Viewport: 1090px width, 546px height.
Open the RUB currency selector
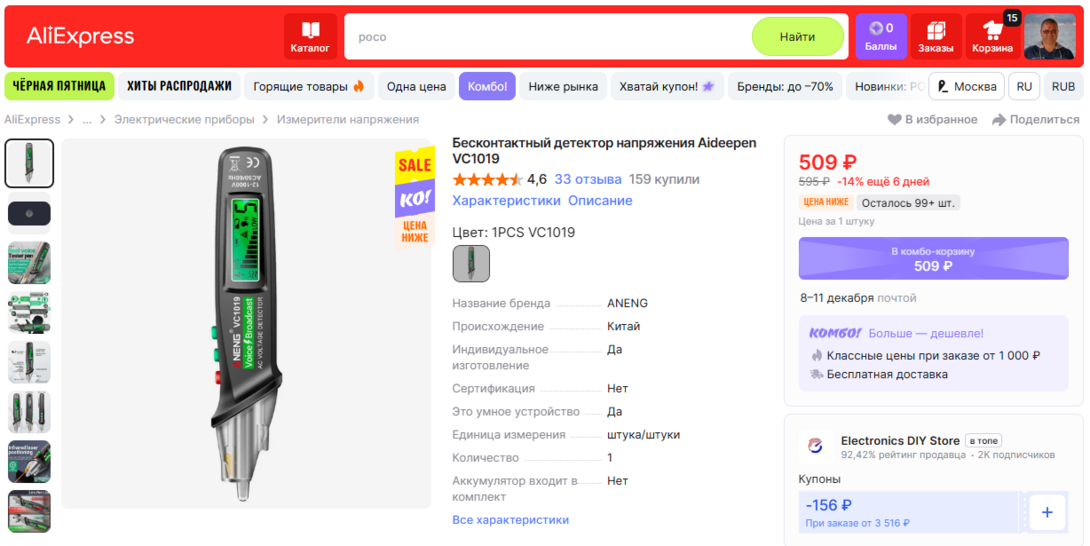click(x=1063, y=87)
